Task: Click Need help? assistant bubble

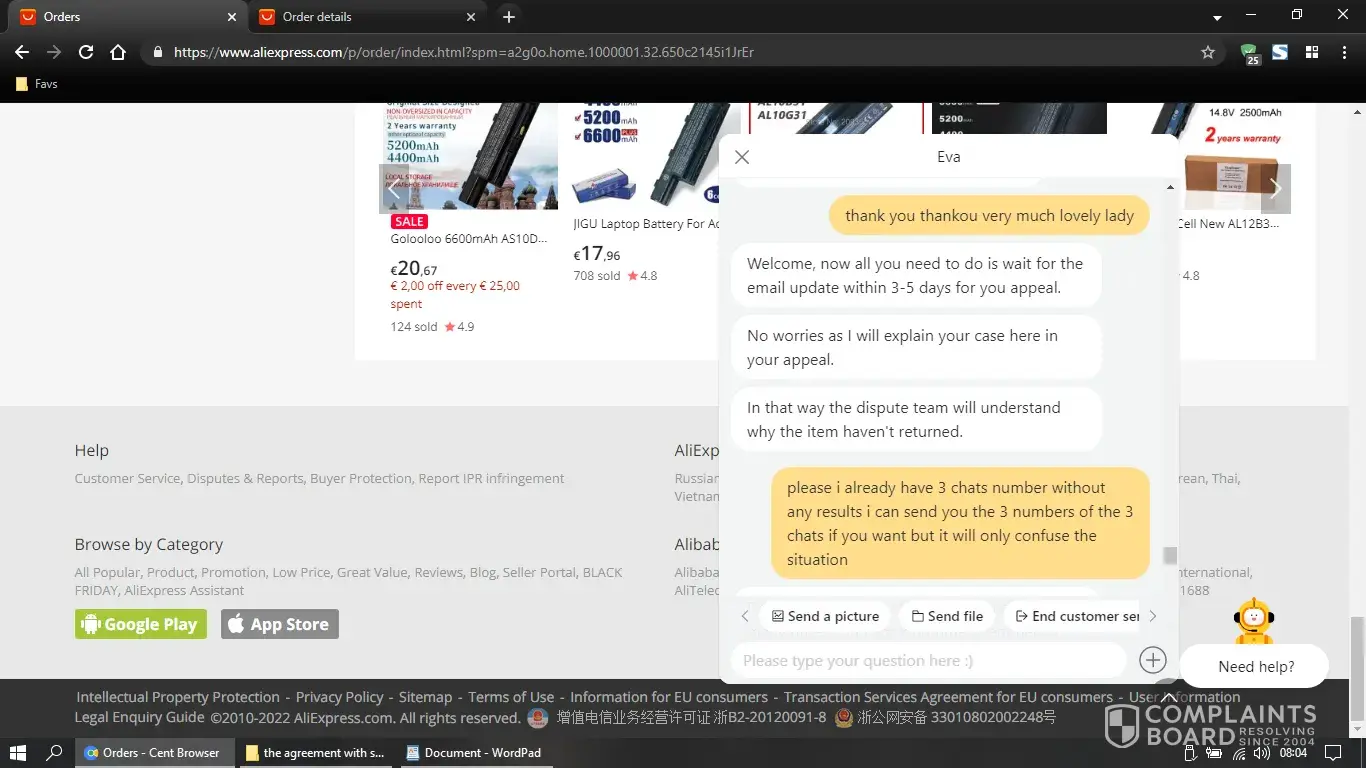Action: (x=1255, y=666)
